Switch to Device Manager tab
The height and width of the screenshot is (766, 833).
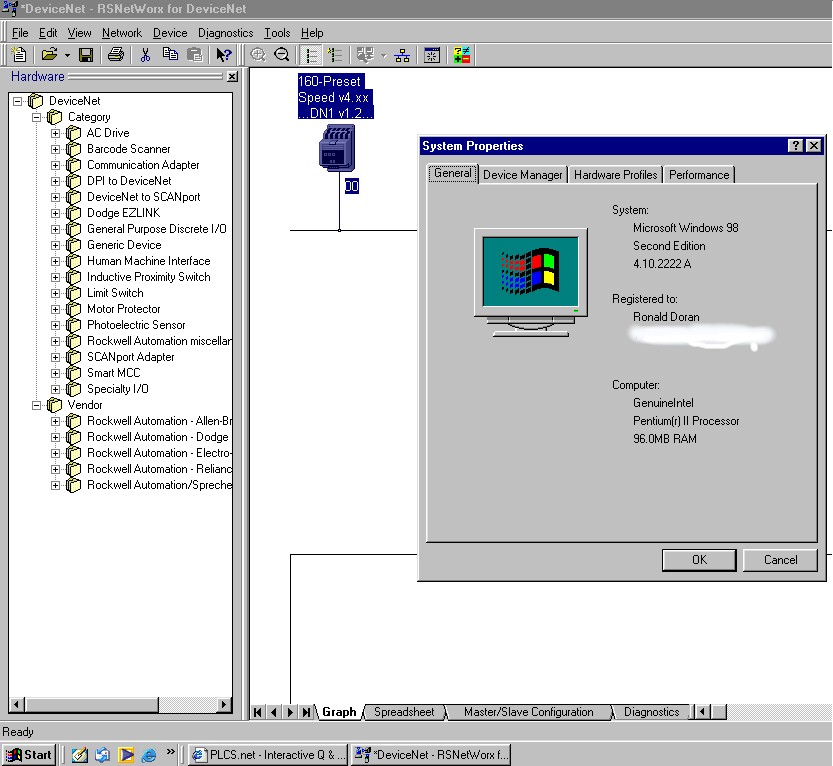click(522, 175)
